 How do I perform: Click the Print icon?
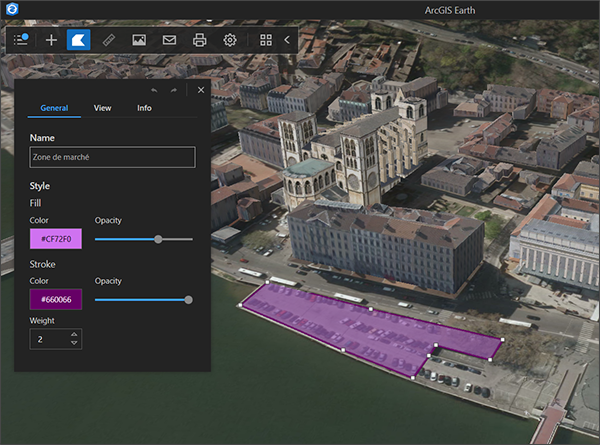pos(199,40)
